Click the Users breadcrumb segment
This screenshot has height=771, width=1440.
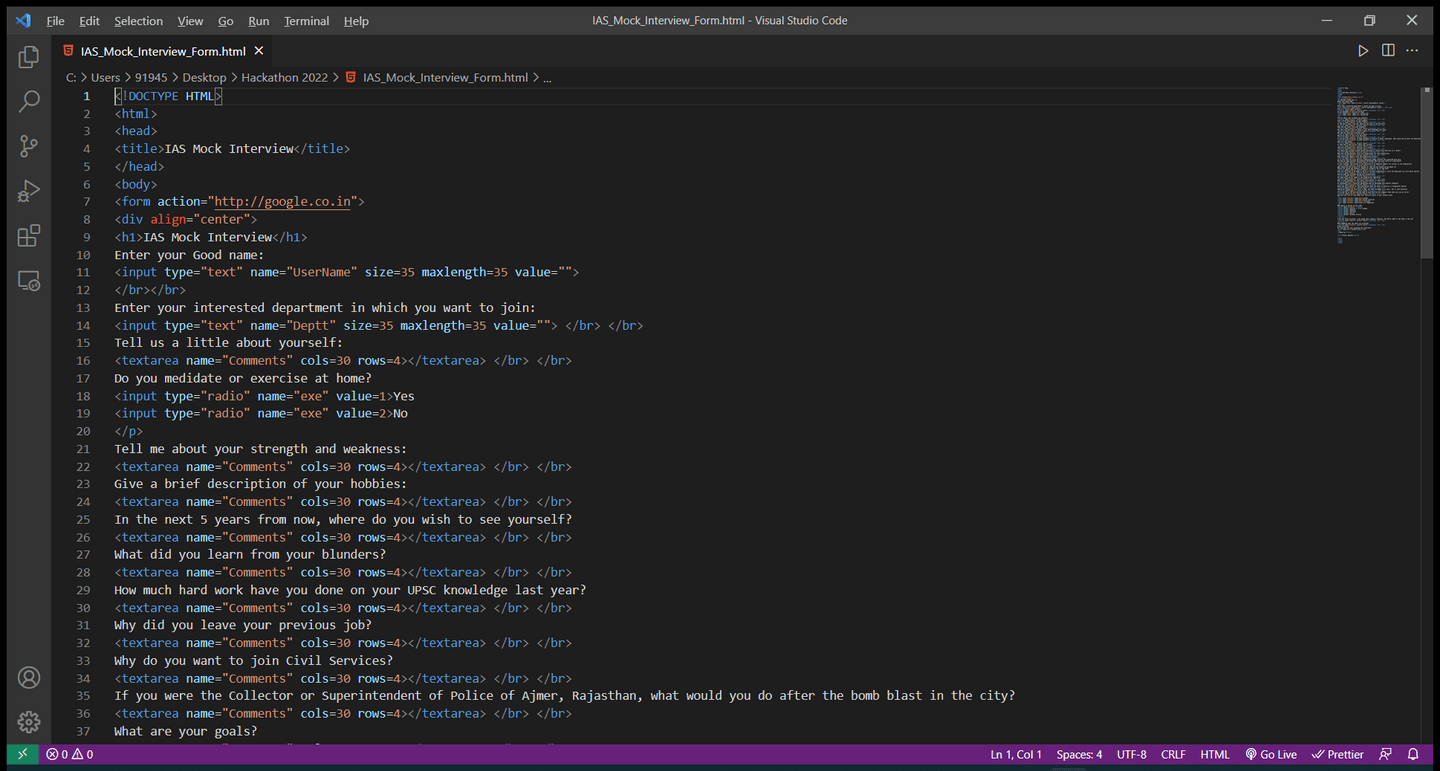106,77
